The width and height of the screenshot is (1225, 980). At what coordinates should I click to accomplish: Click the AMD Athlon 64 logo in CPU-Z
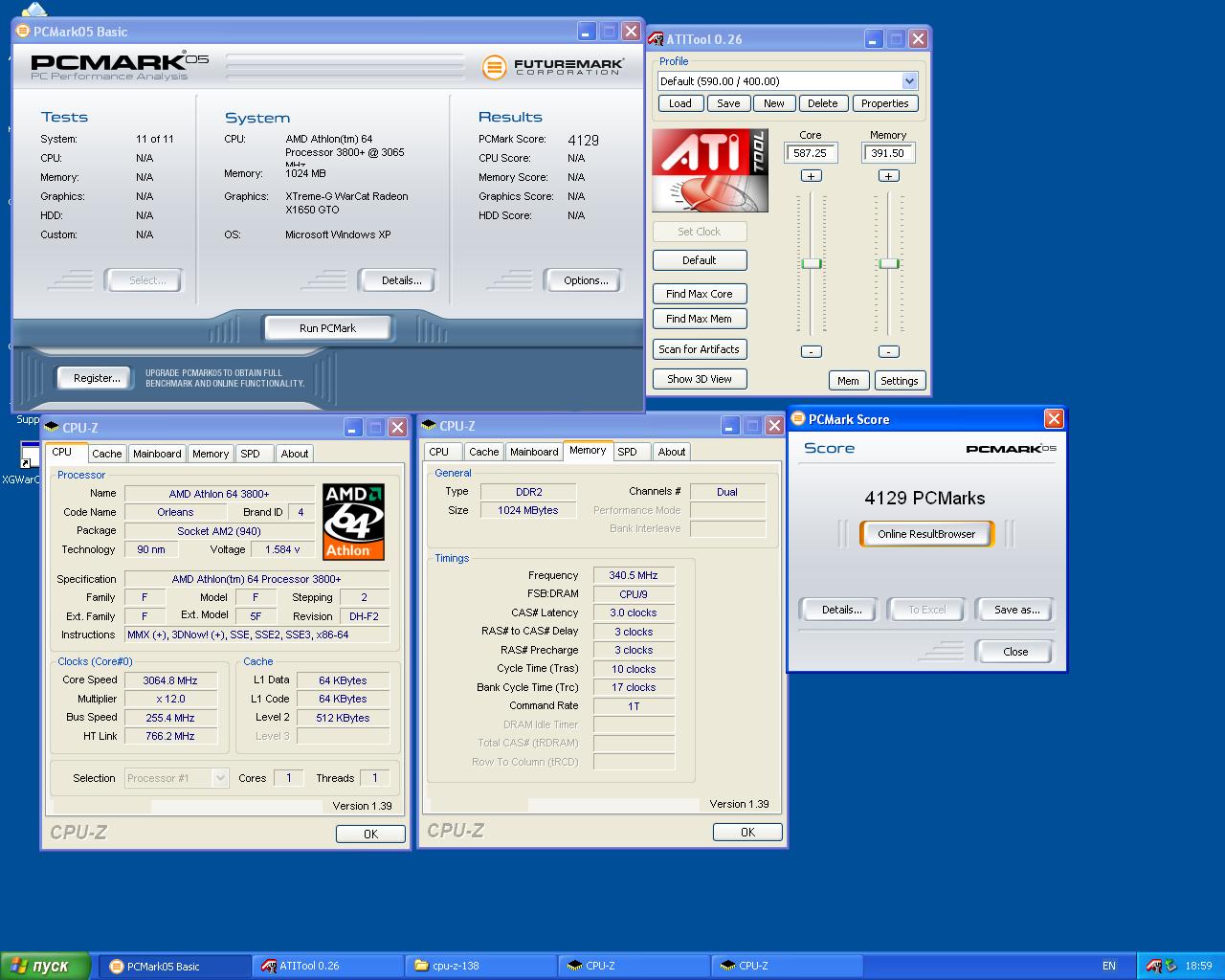pos(353,522)
